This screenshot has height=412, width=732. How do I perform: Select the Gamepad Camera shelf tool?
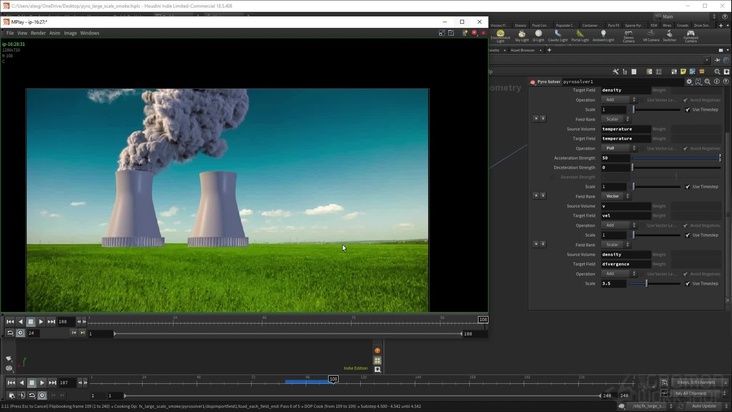coord(690,35)
